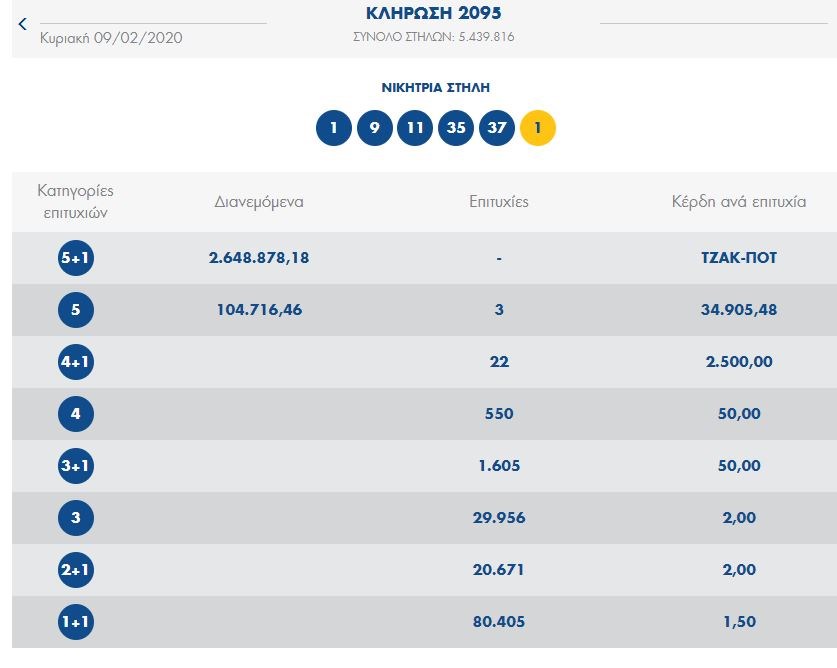Click winning number ball 37
The width and height of the screenshot is (837, 668).
click(x=497, y=128)
